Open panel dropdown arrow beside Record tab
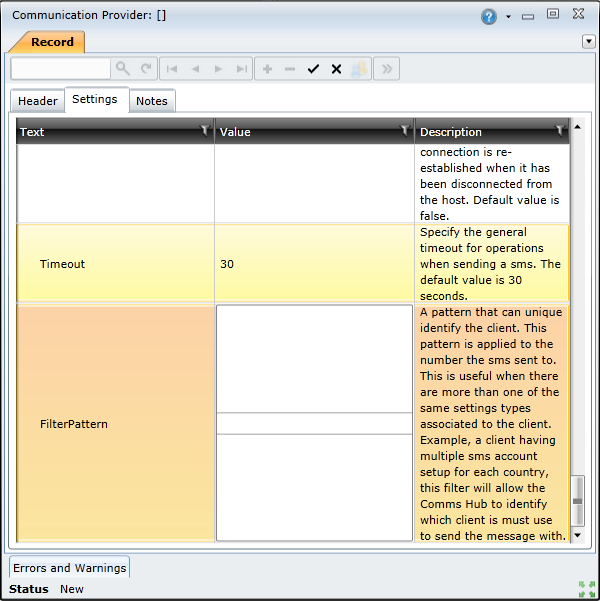Viewport: 600px width, 601px height. point(588,41)
